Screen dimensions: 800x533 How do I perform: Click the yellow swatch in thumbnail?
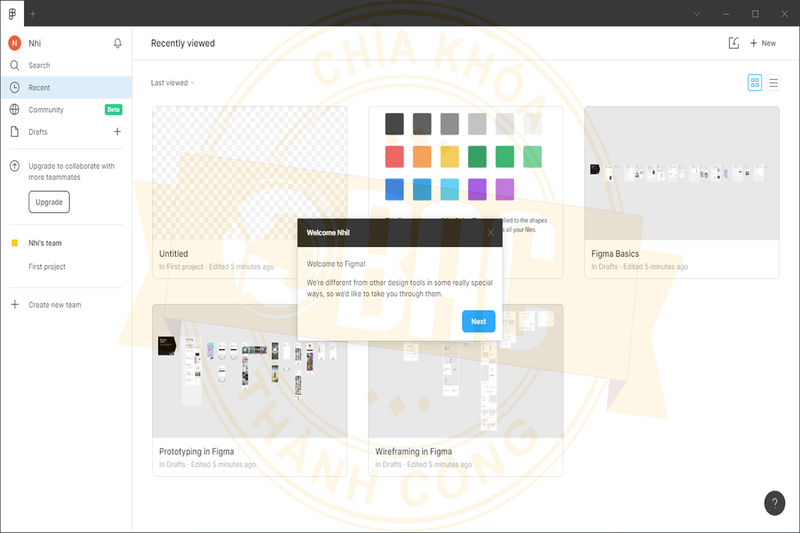[x=449, y=157]
